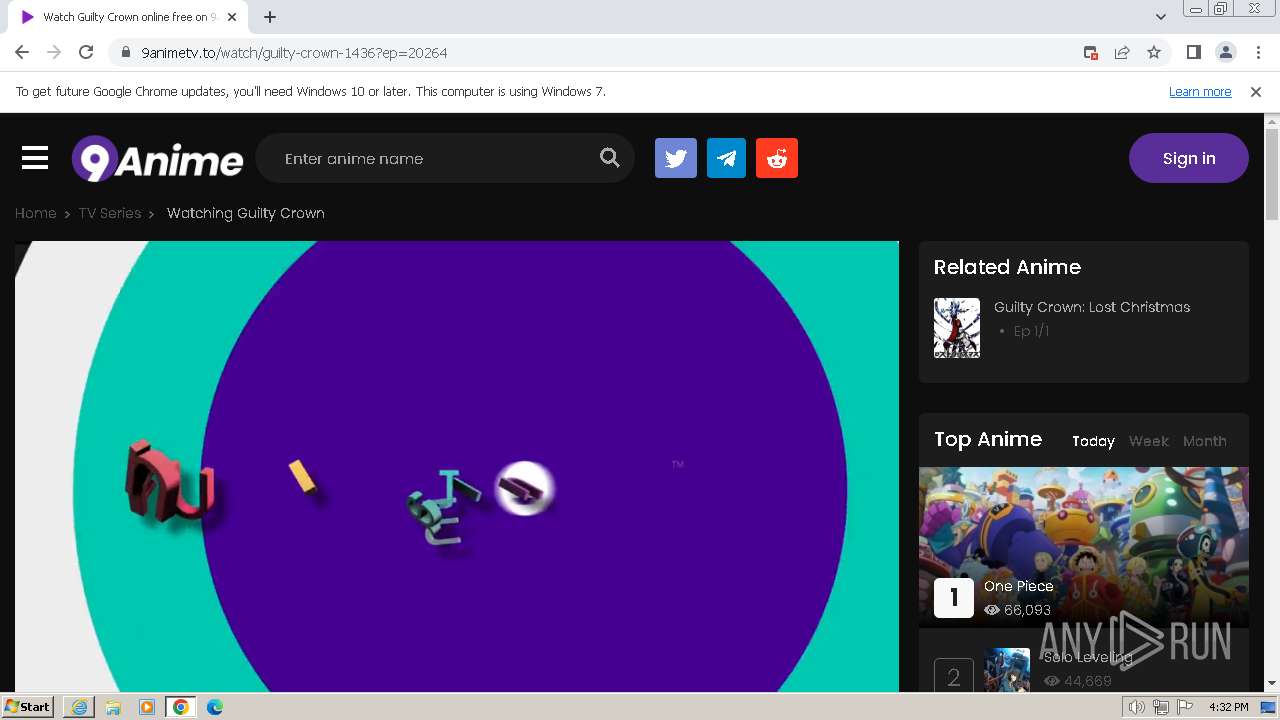Open Internet Explorer from the taskbar
This screenshot has height=720, width=1280.
(79, 707)
